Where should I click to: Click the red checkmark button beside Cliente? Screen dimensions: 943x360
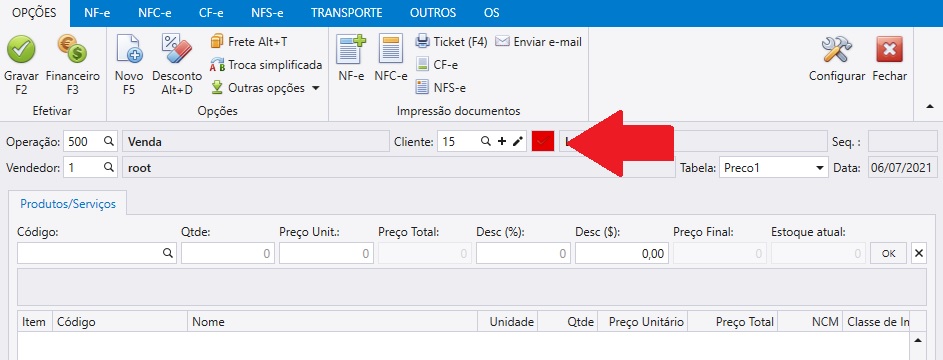pyautogui.click(x=543, y=142)
